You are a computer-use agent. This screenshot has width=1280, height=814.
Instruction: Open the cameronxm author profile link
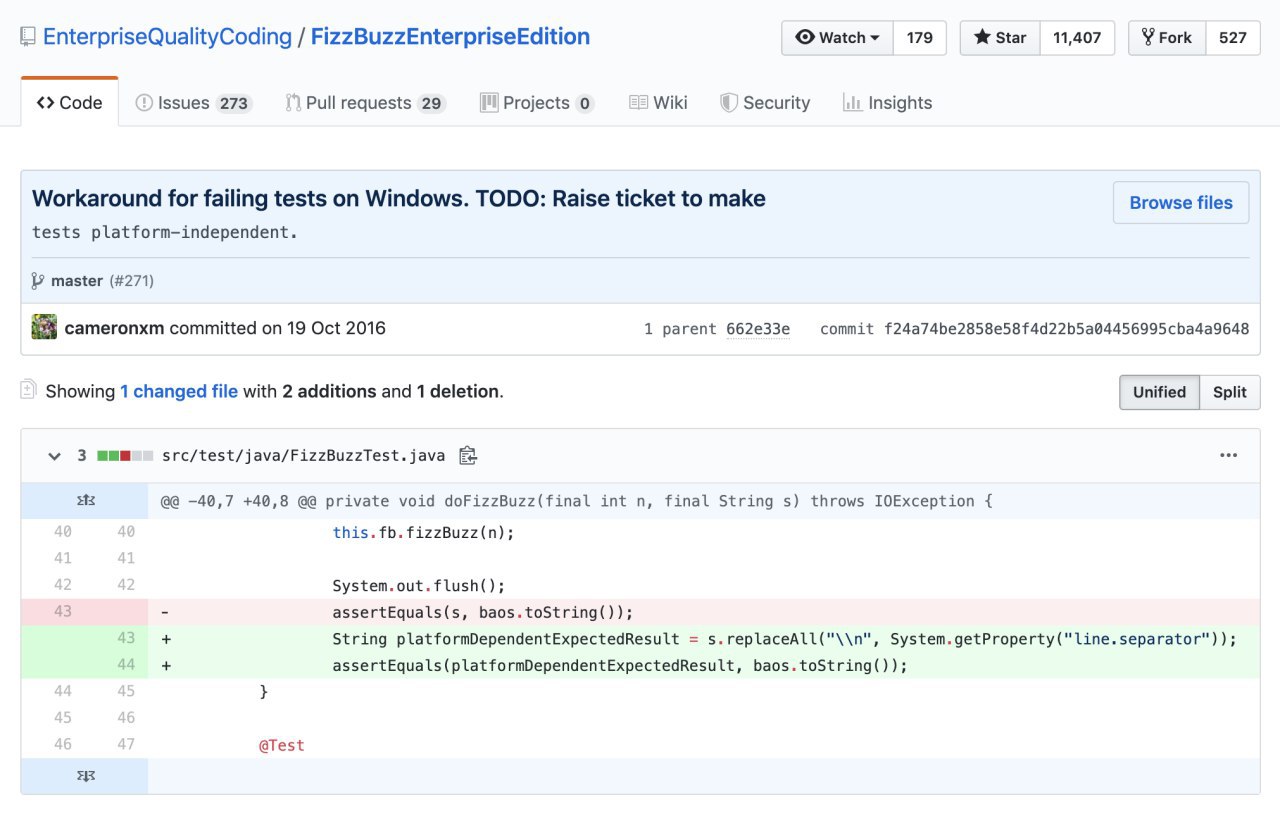(x=115, y=328)
